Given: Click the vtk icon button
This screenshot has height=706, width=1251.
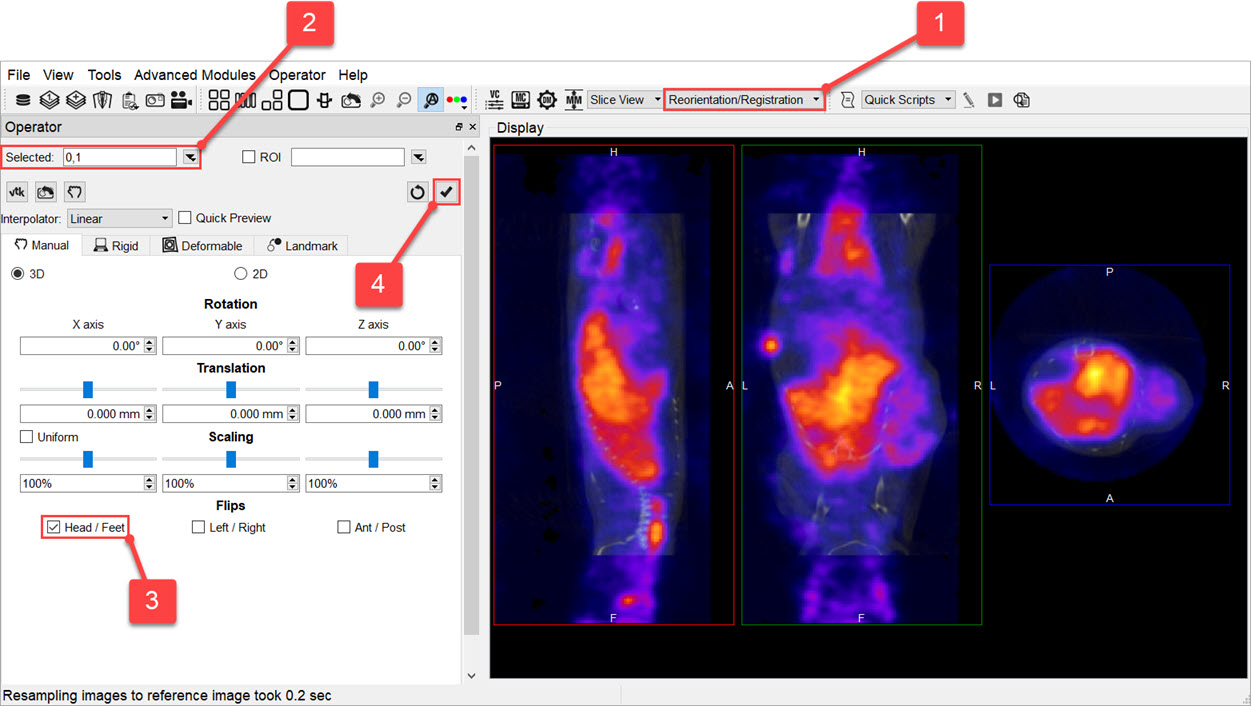Looking at the screenshot, I should click(17, 192).
